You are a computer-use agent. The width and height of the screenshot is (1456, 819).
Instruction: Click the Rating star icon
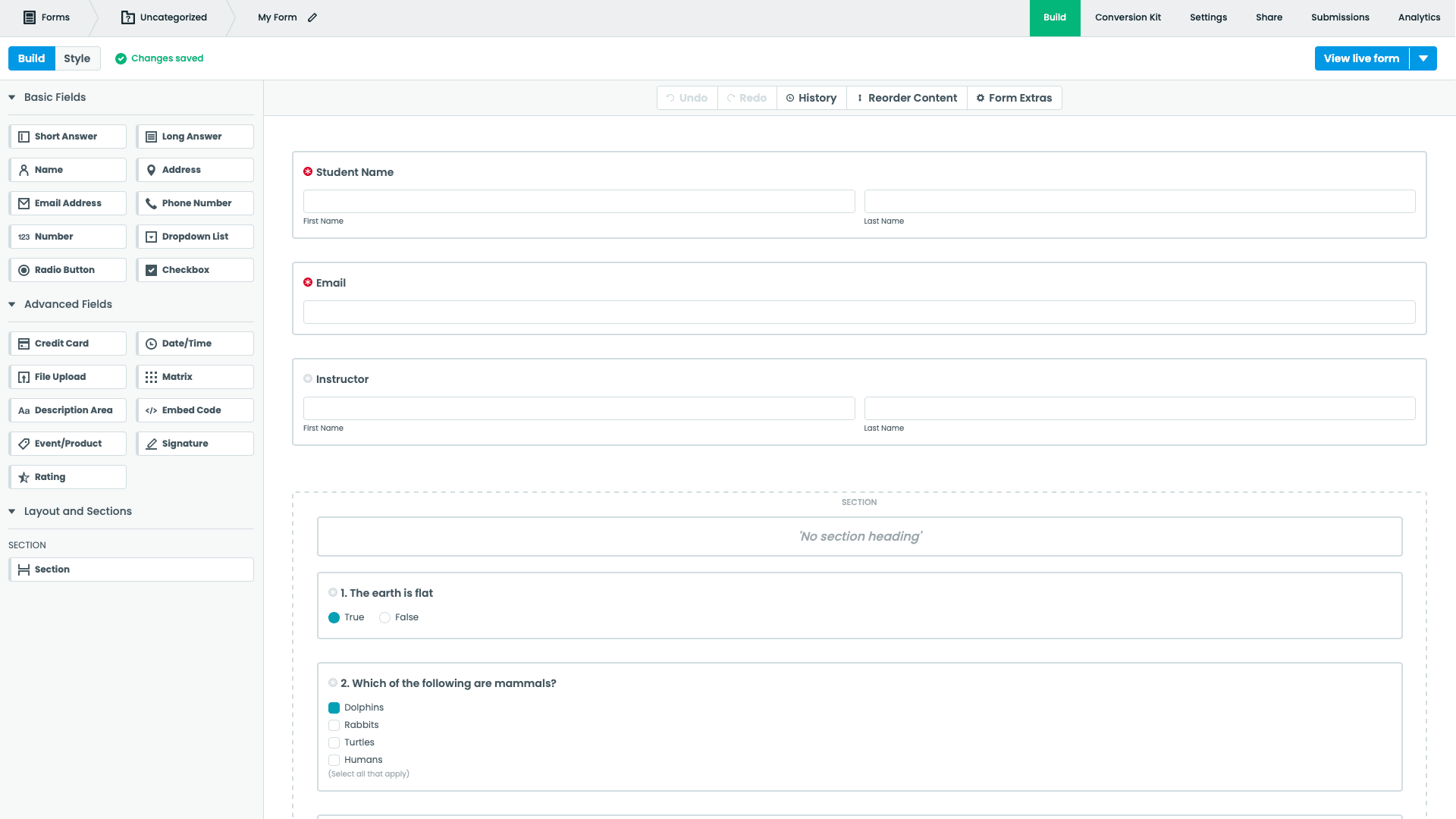click(x=24, y=477)
